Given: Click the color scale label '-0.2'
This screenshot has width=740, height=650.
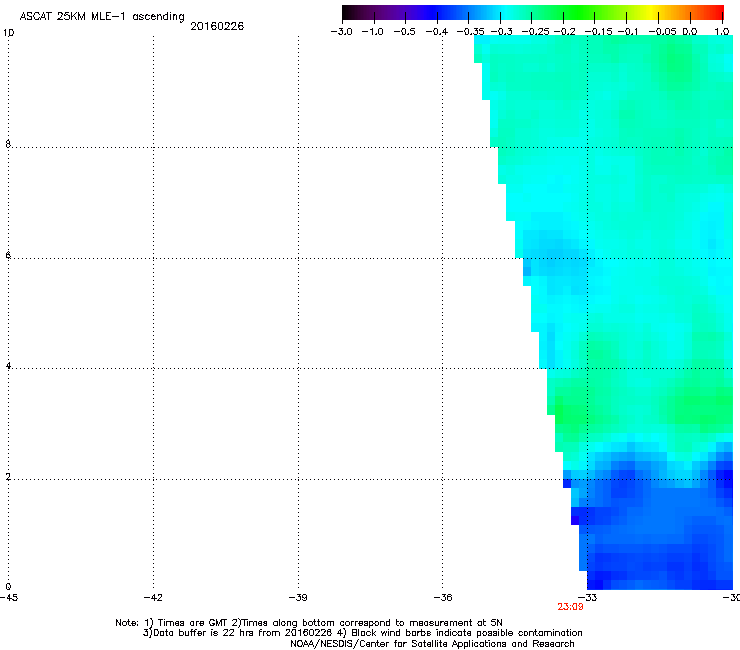Looking at the screenshot, I should pos(564,32).
